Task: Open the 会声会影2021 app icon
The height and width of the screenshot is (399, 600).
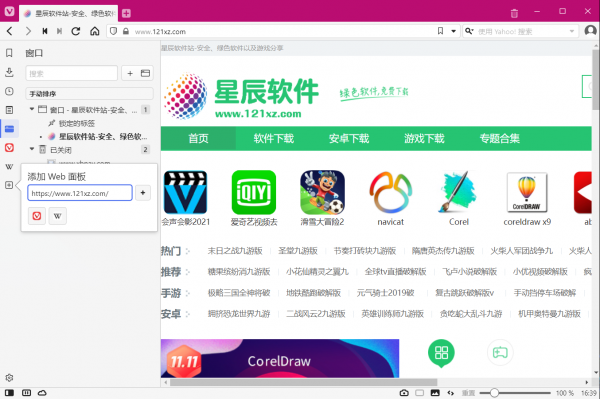Action: [186, 192]
